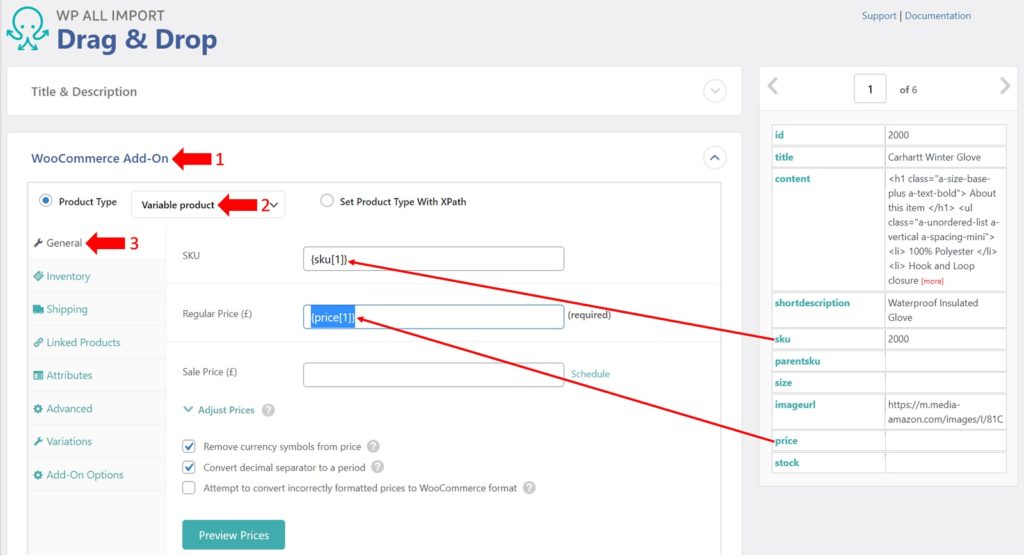Uncheck Remove currency symbols from price
This screenshot has height=556, width=1024.
pyautogui.click(x=189, y=446)
